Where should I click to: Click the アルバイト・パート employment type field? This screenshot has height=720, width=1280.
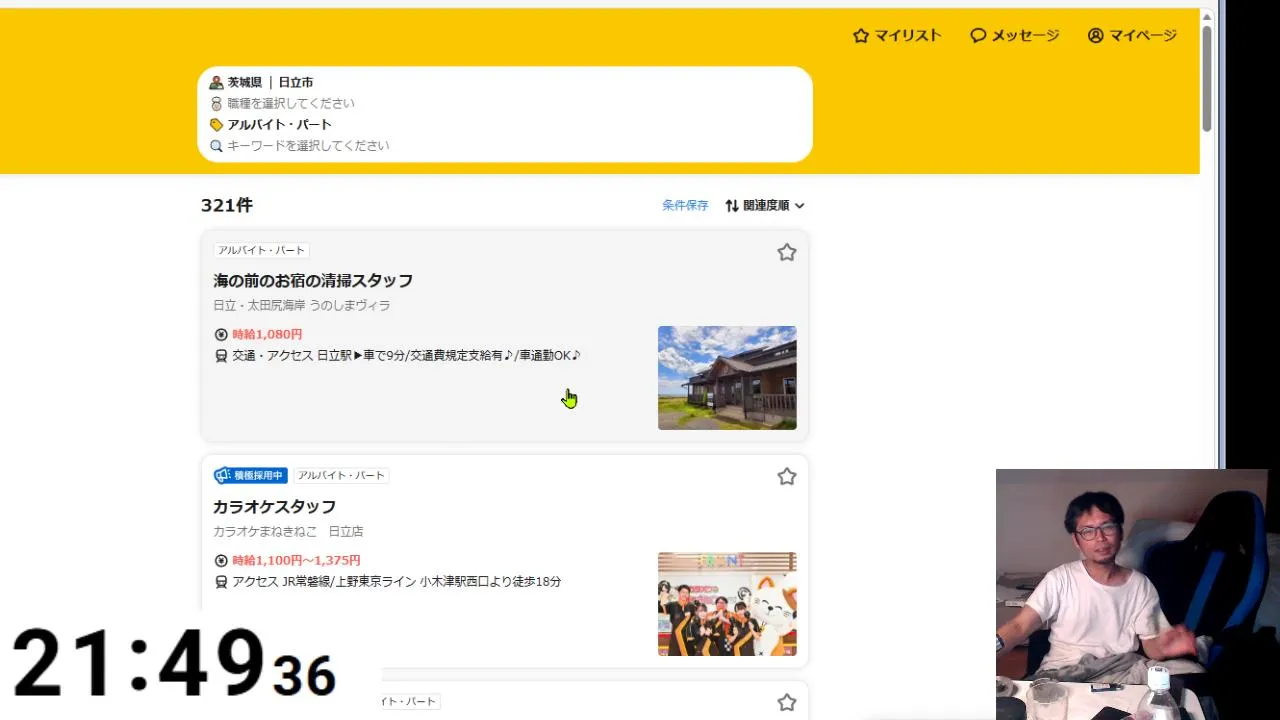pos(505,124)
